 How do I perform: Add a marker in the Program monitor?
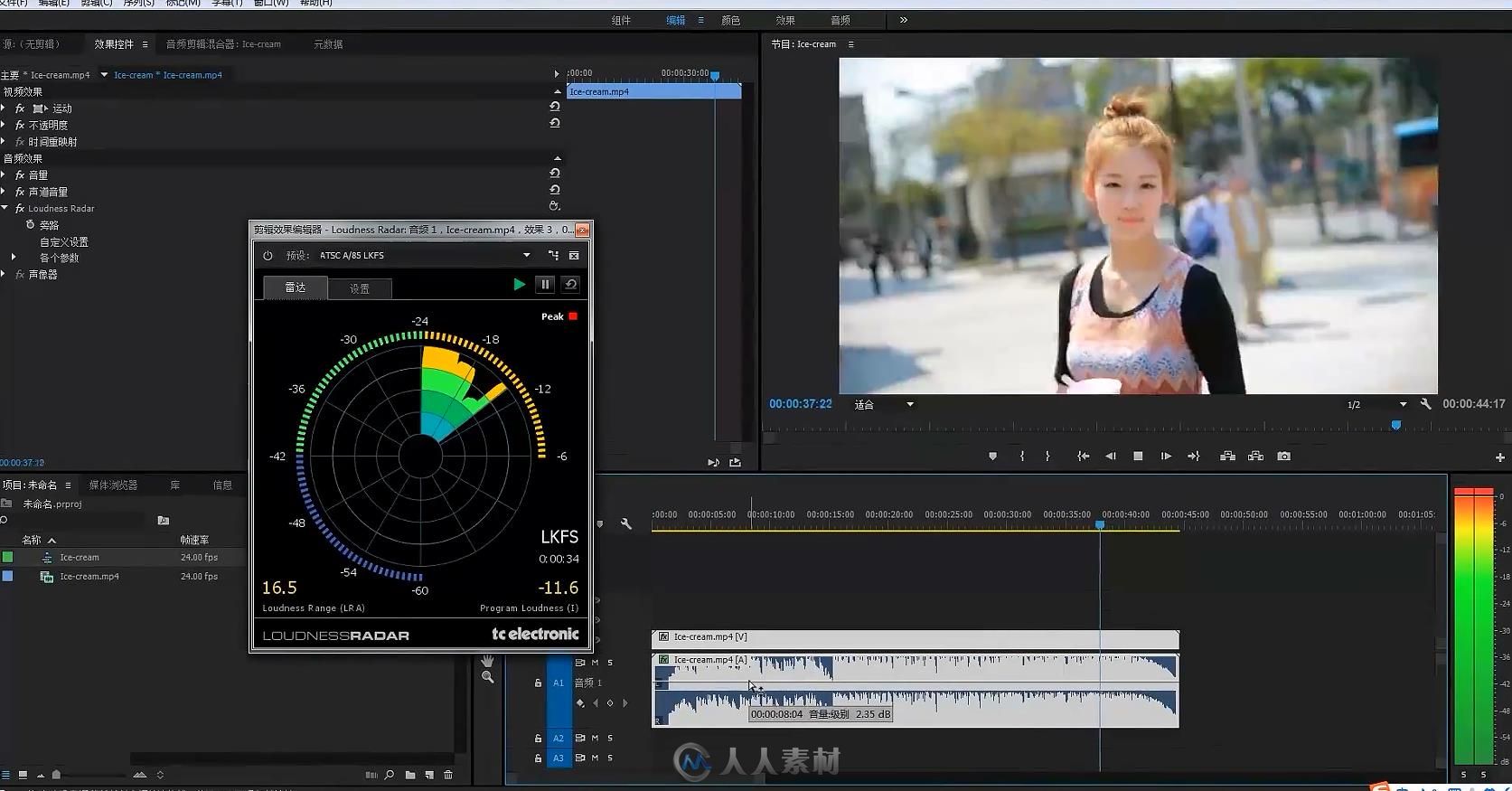[x=992, y=457]
